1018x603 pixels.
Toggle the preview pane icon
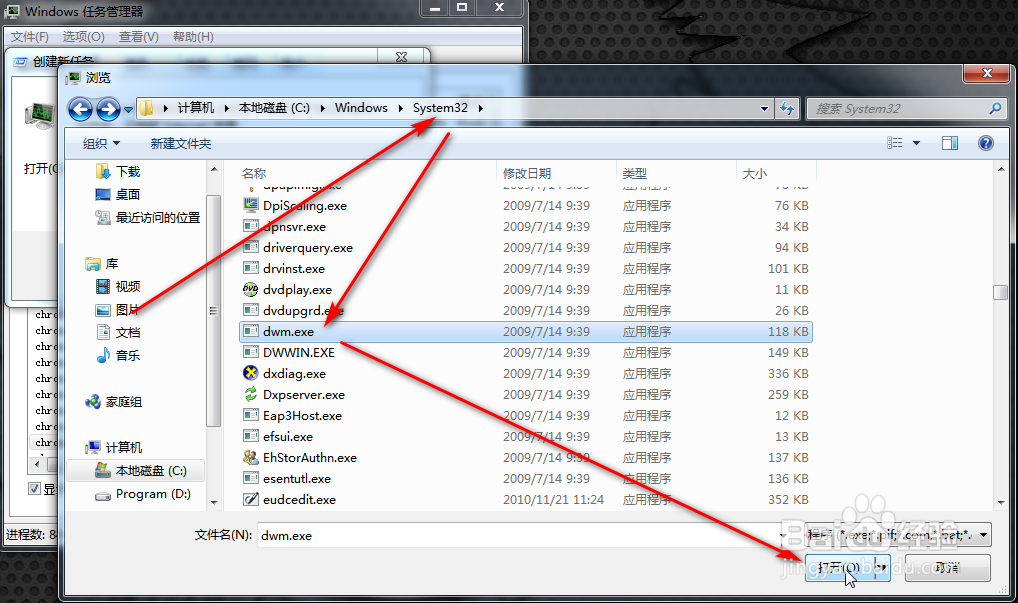pos(949,143)
